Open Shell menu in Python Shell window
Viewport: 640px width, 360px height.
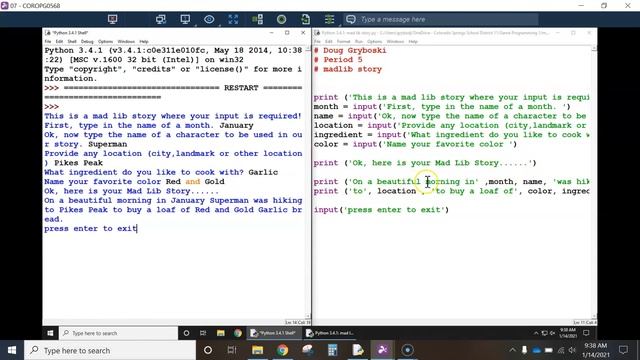[72, 42]
